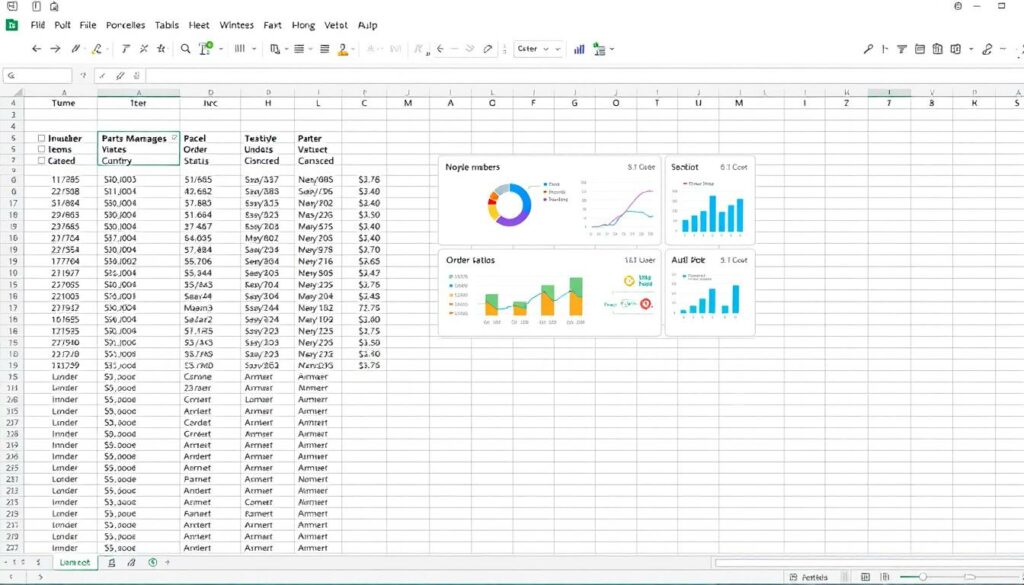Viewport: 1024px width, 585px height.
Task: Expand the dropdown arrow after the split-view icon
Action: [x=971, y=49]
